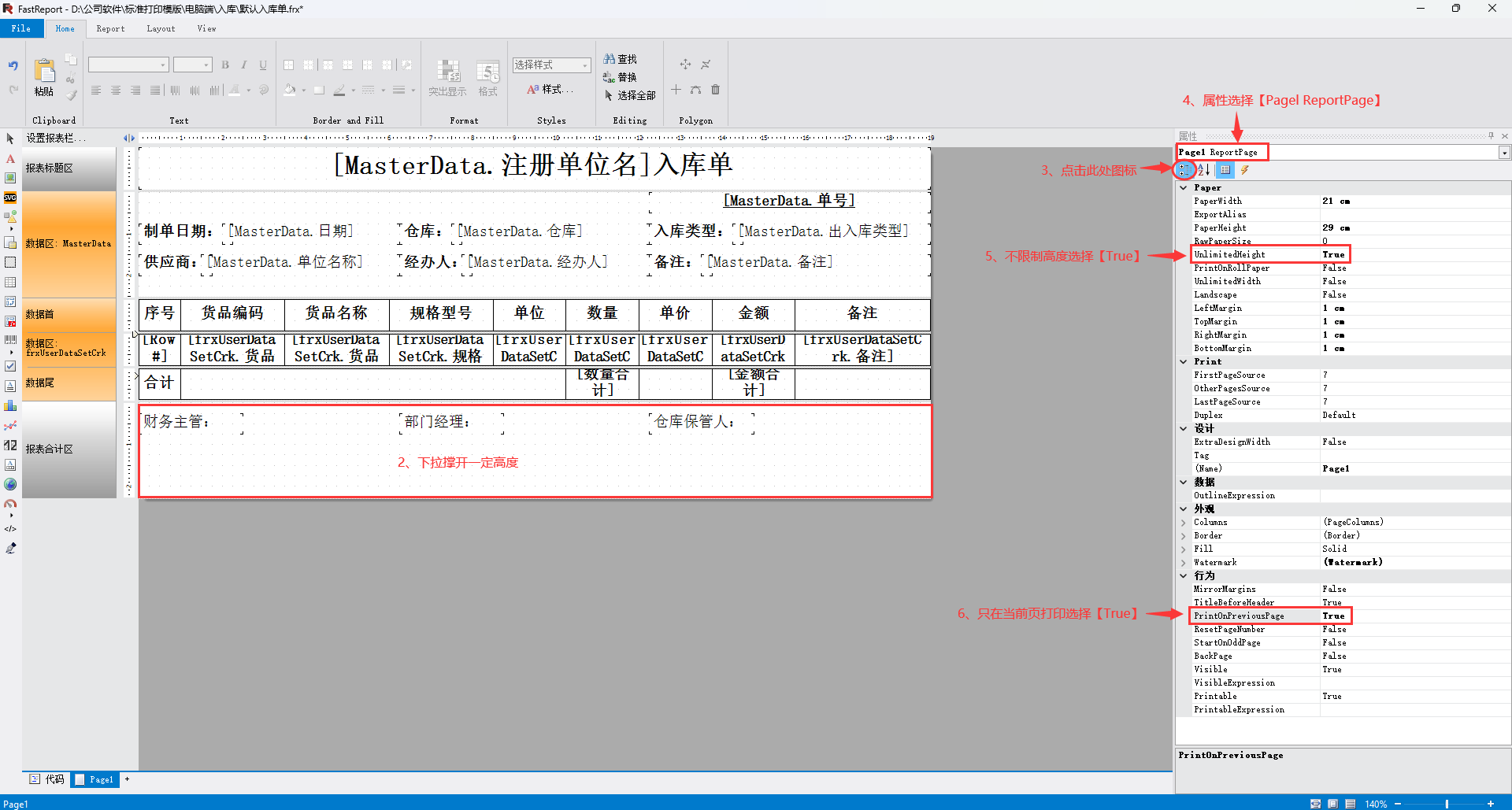Expand the Watermark property row
Image resolution: width=1512 pixels, height=810 pixels.
pos(1184,563)
